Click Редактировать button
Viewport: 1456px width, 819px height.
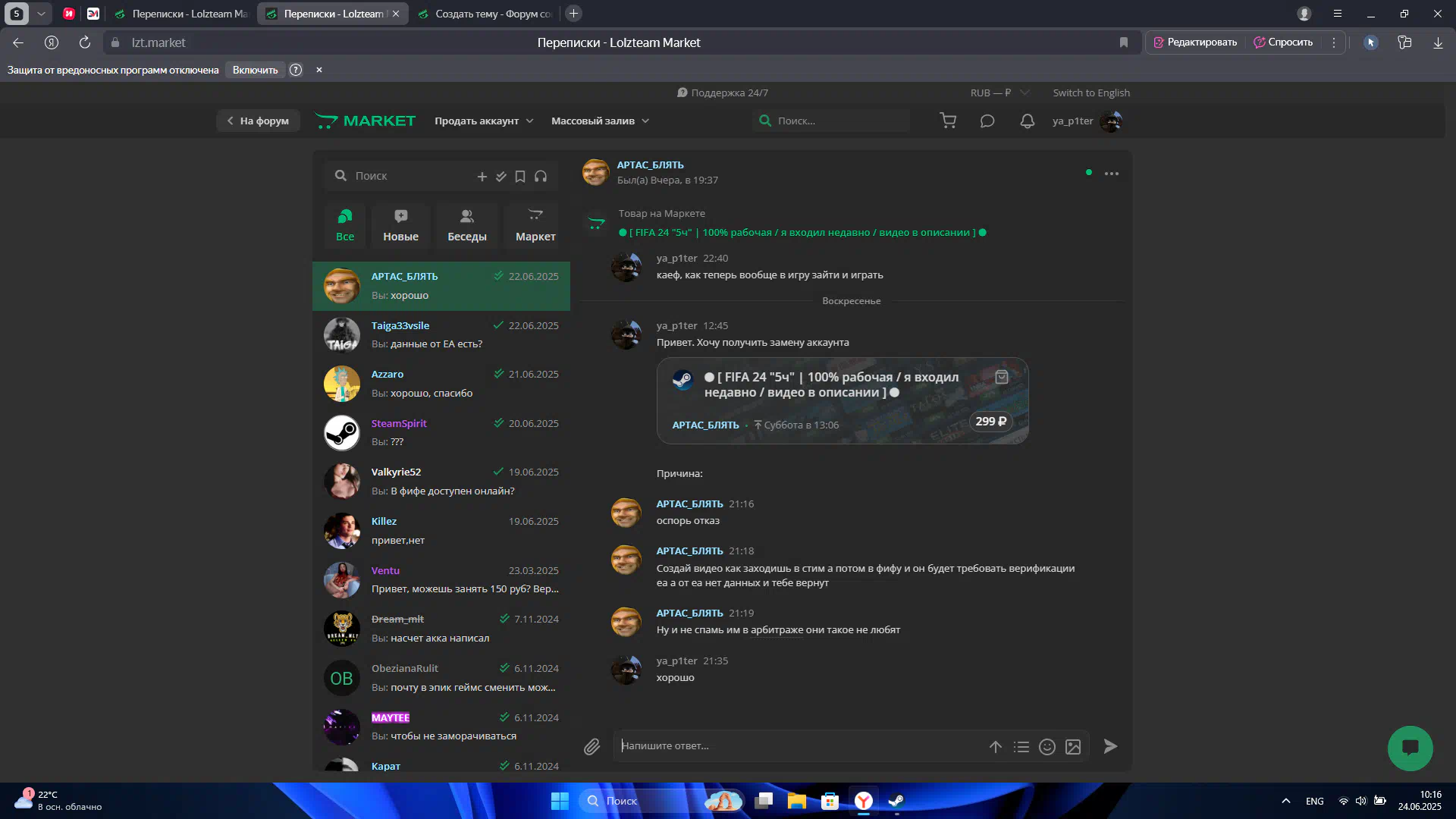[1196, 42]
